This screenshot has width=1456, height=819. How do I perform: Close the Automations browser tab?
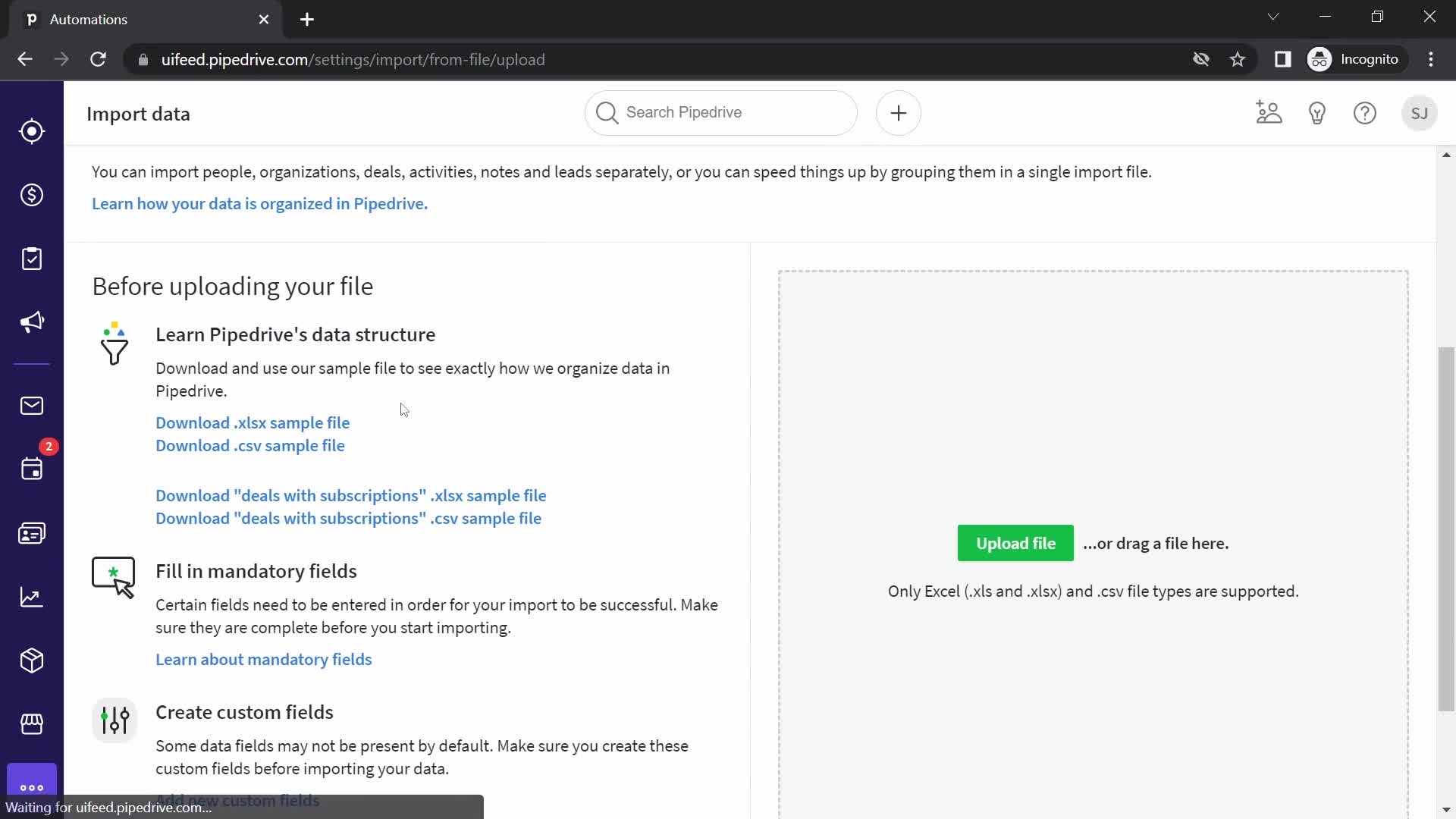[x=264, y=20]
